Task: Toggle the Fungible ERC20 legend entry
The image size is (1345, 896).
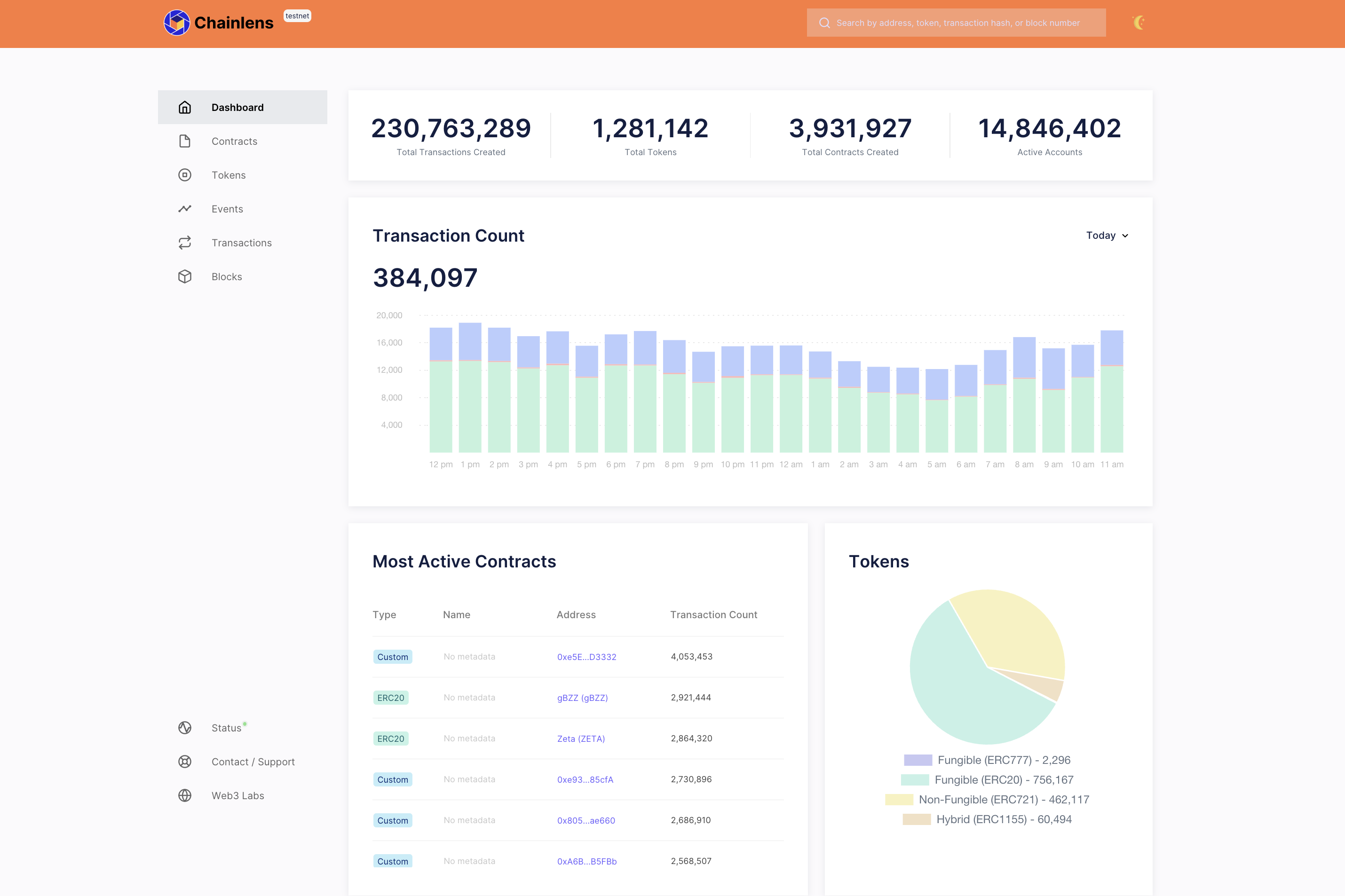Action: click(1003, 779)
